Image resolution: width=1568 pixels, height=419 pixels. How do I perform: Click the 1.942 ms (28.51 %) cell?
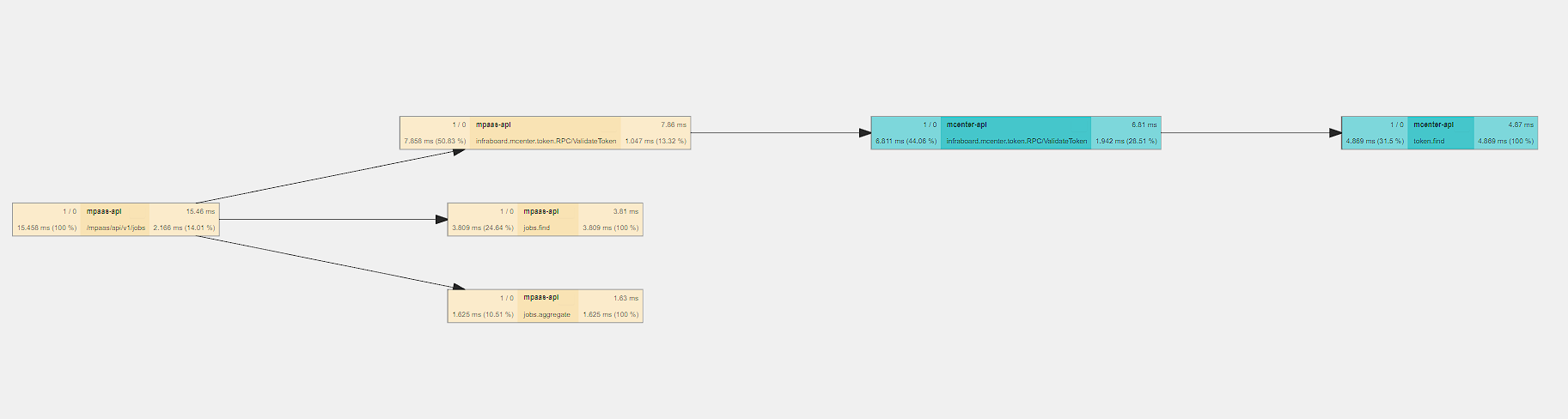click(x=1126, y=142)
